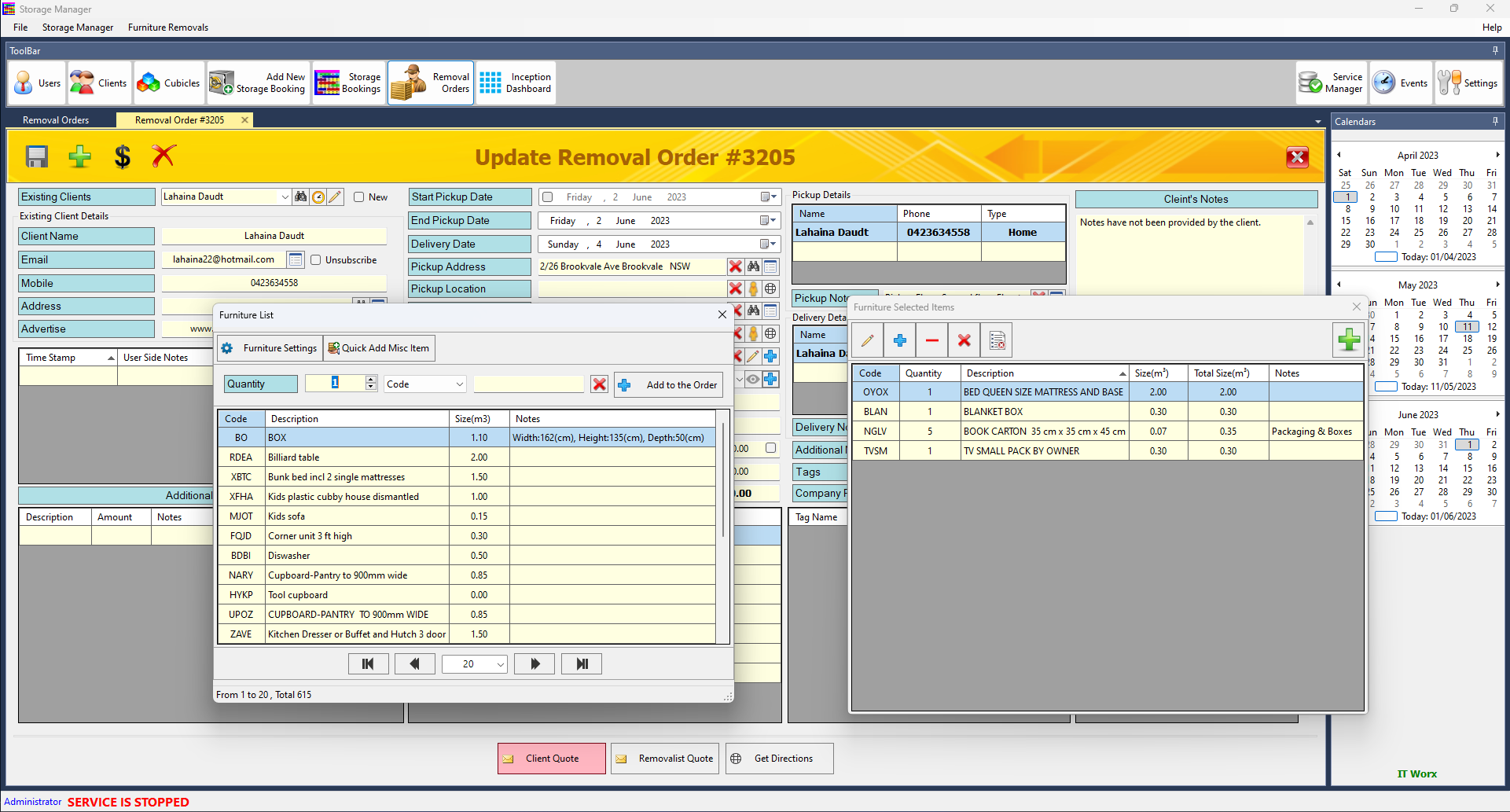This screenshot has width=1510, height=812.
Task: Click the Client Quote button
Action: pos(552,759)
